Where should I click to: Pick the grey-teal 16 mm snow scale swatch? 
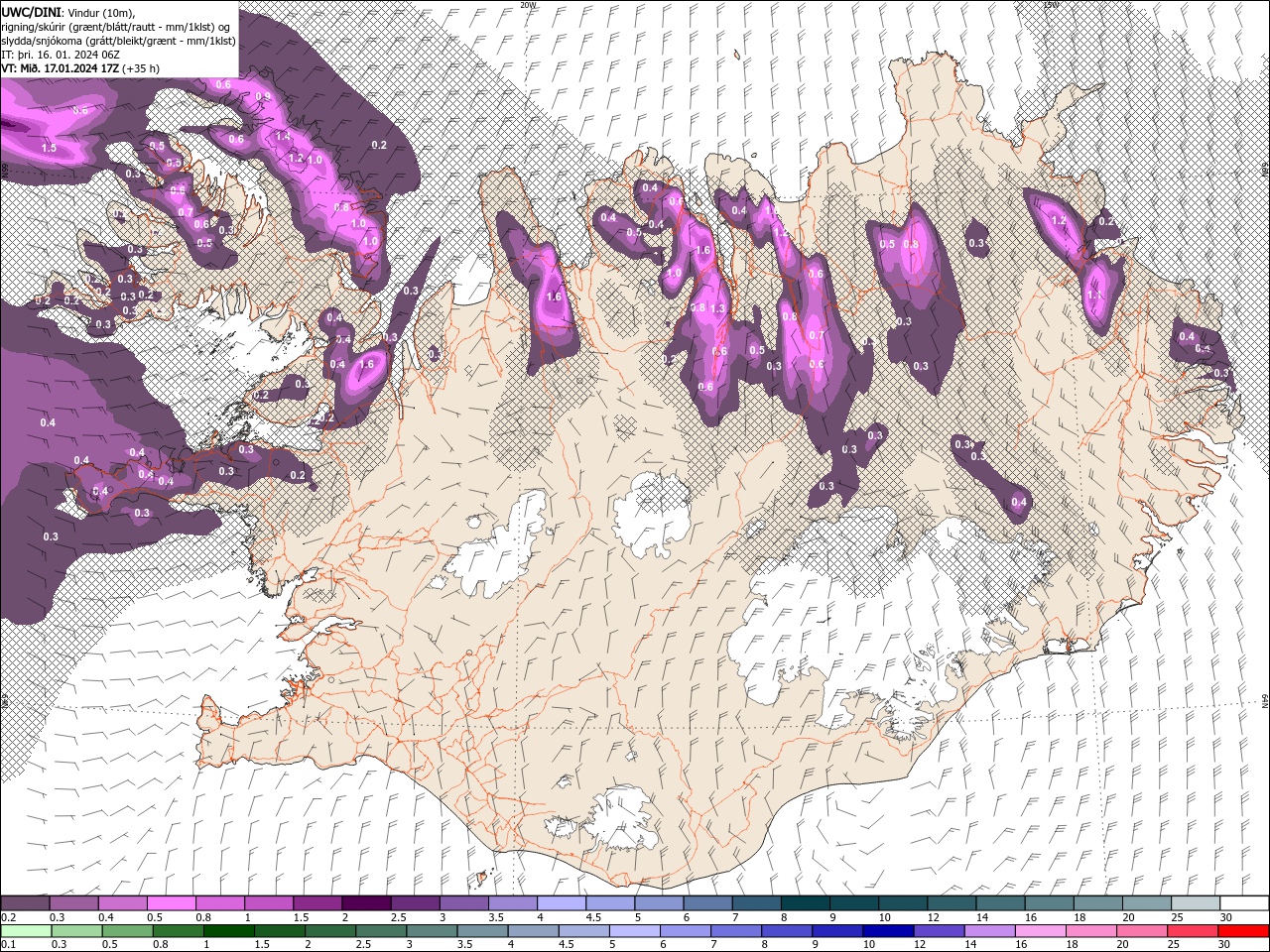click(x=1049, y=903)
